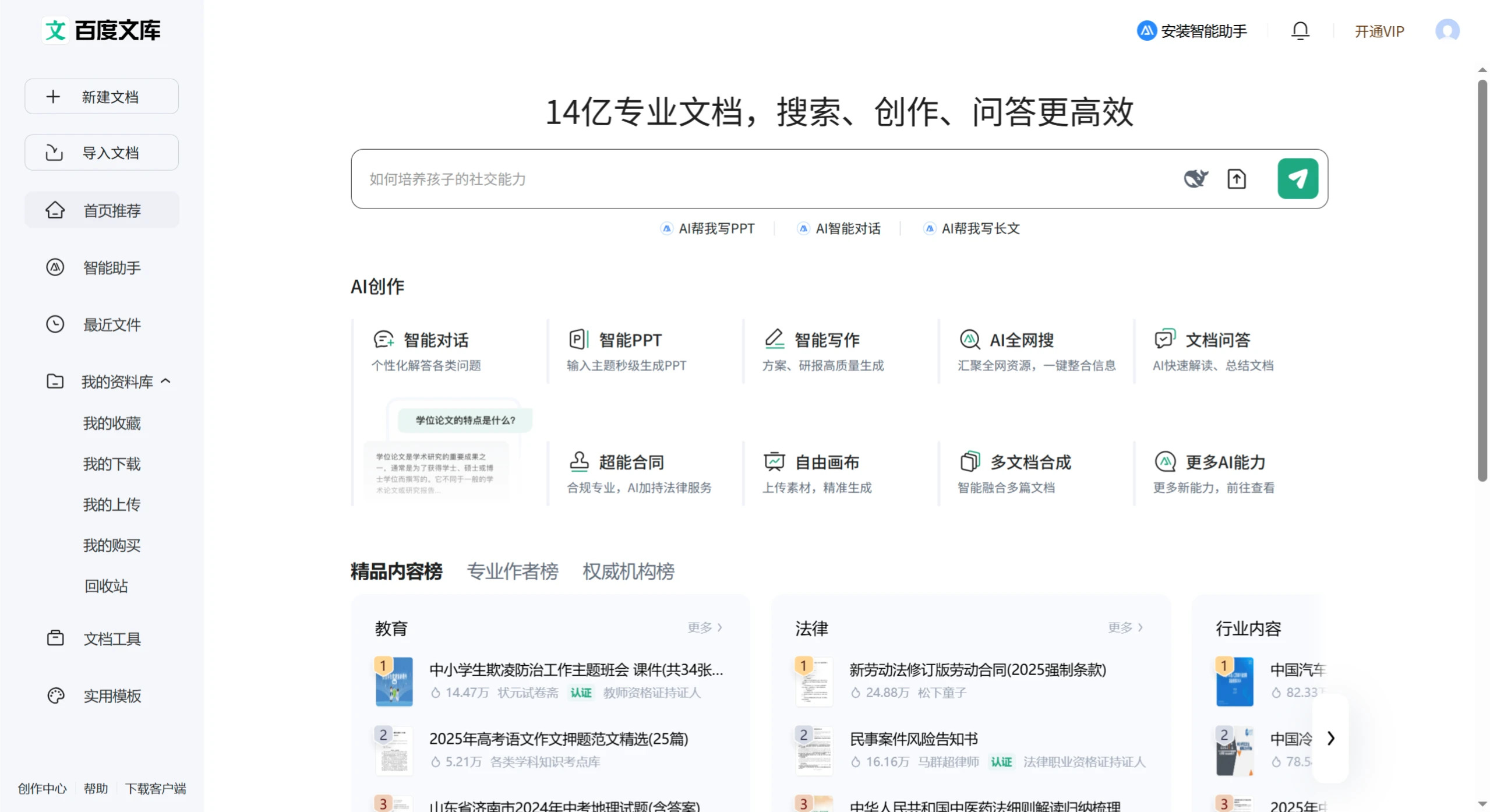The image size is (1490, 812).
Task: Open 帮助 footer link
Action: click(x=96, y=789)
